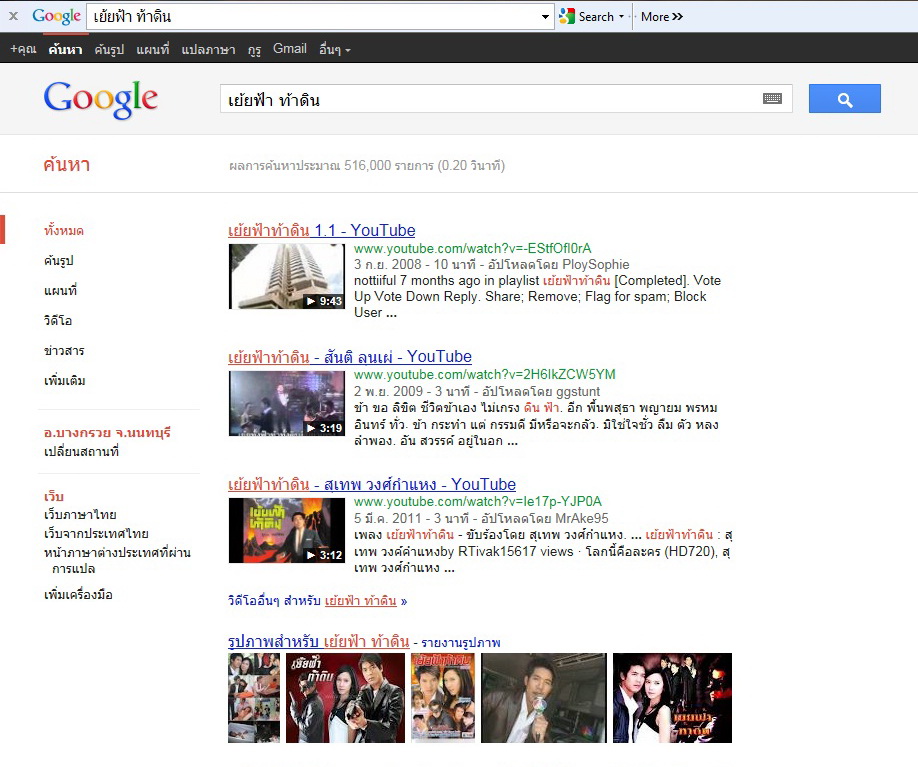Open แผนที่ in the black navigation bar

click(x=153, y=49)
